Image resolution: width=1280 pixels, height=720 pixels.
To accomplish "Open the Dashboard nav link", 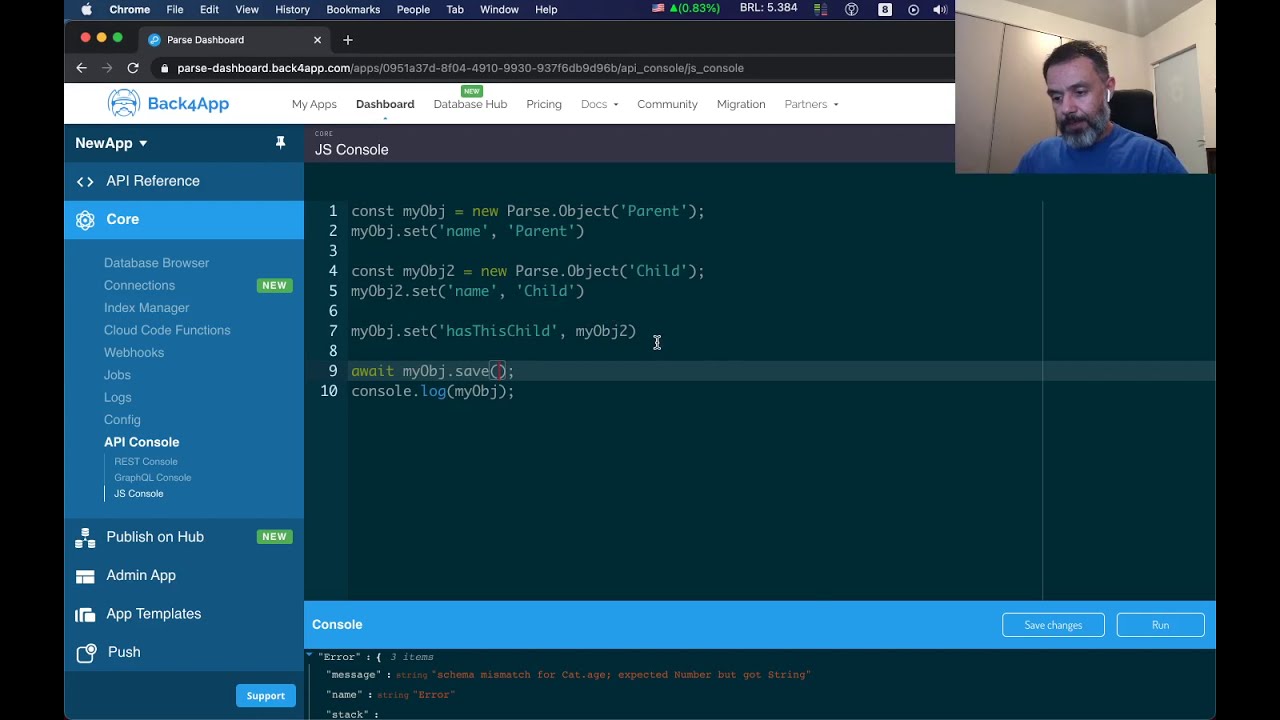I will (385, 104).
